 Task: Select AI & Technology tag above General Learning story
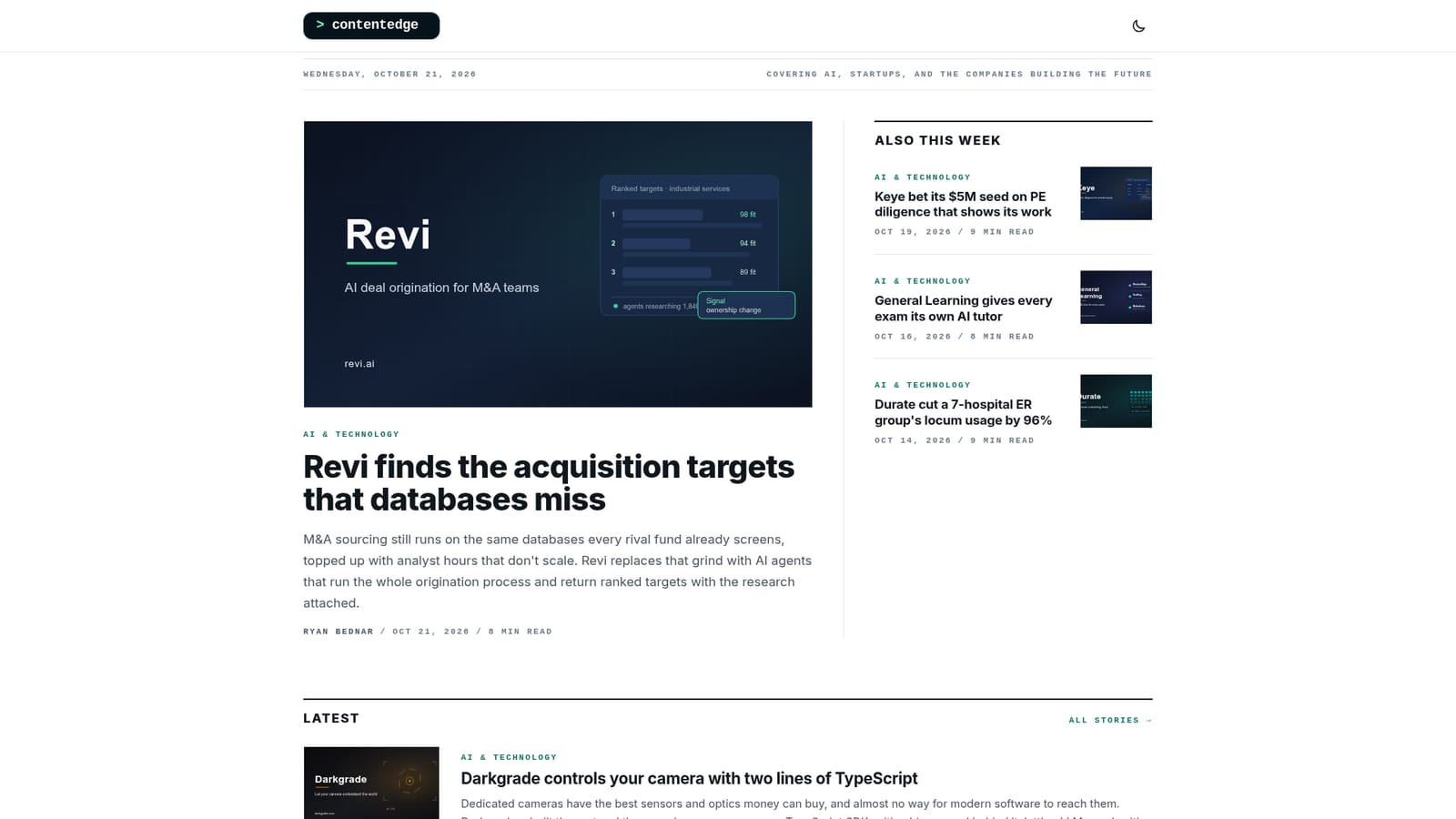coord(923,281)
